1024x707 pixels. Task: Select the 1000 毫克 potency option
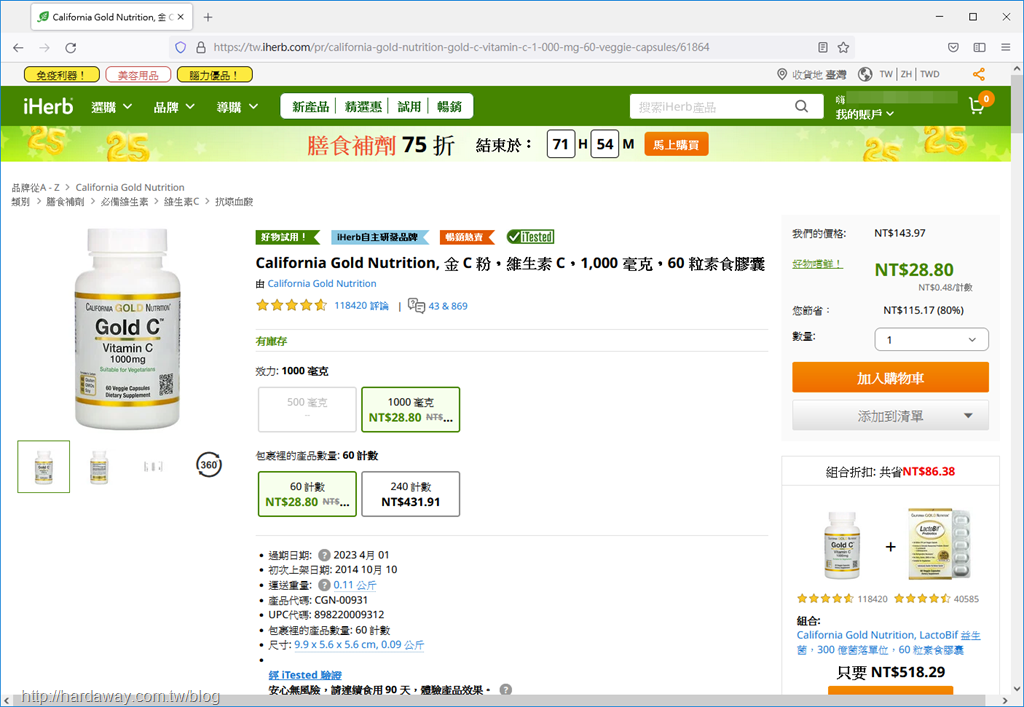pos(411,409)
